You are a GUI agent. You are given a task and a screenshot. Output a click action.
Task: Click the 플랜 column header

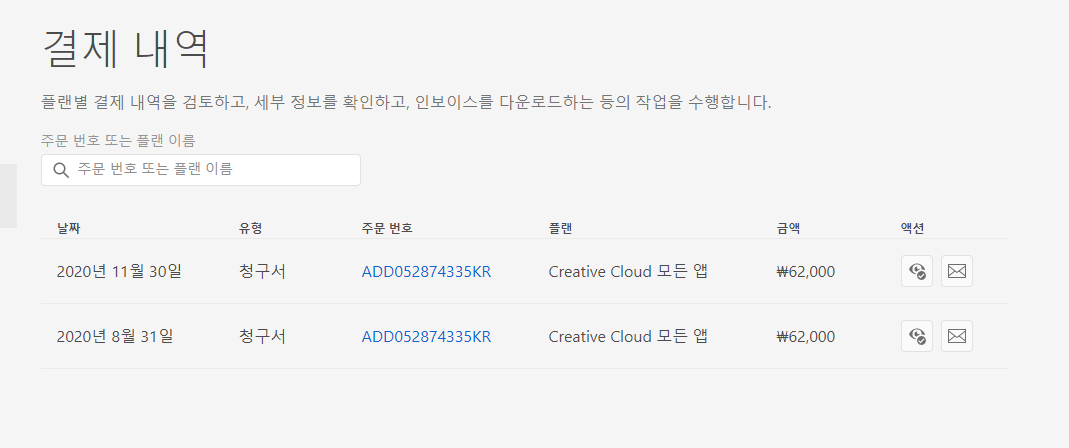click(560, 228)
